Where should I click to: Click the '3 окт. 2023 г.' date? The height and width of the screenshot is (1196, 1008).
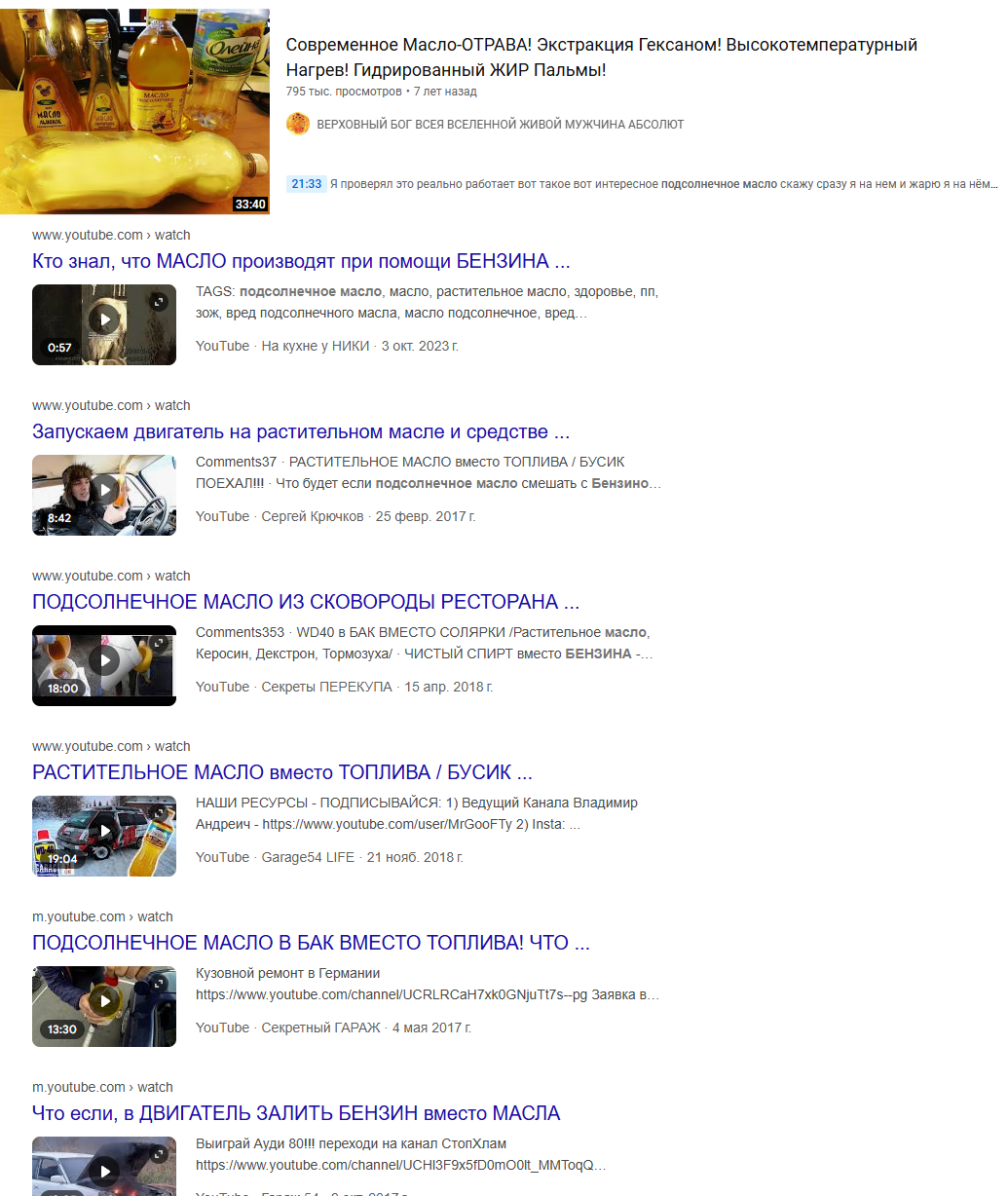(420, 346)
